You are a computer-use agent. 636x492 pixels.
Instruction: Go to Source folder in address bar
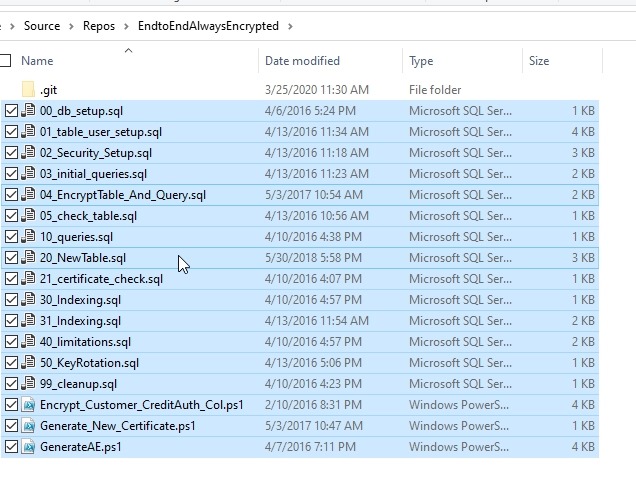[42, 26]
